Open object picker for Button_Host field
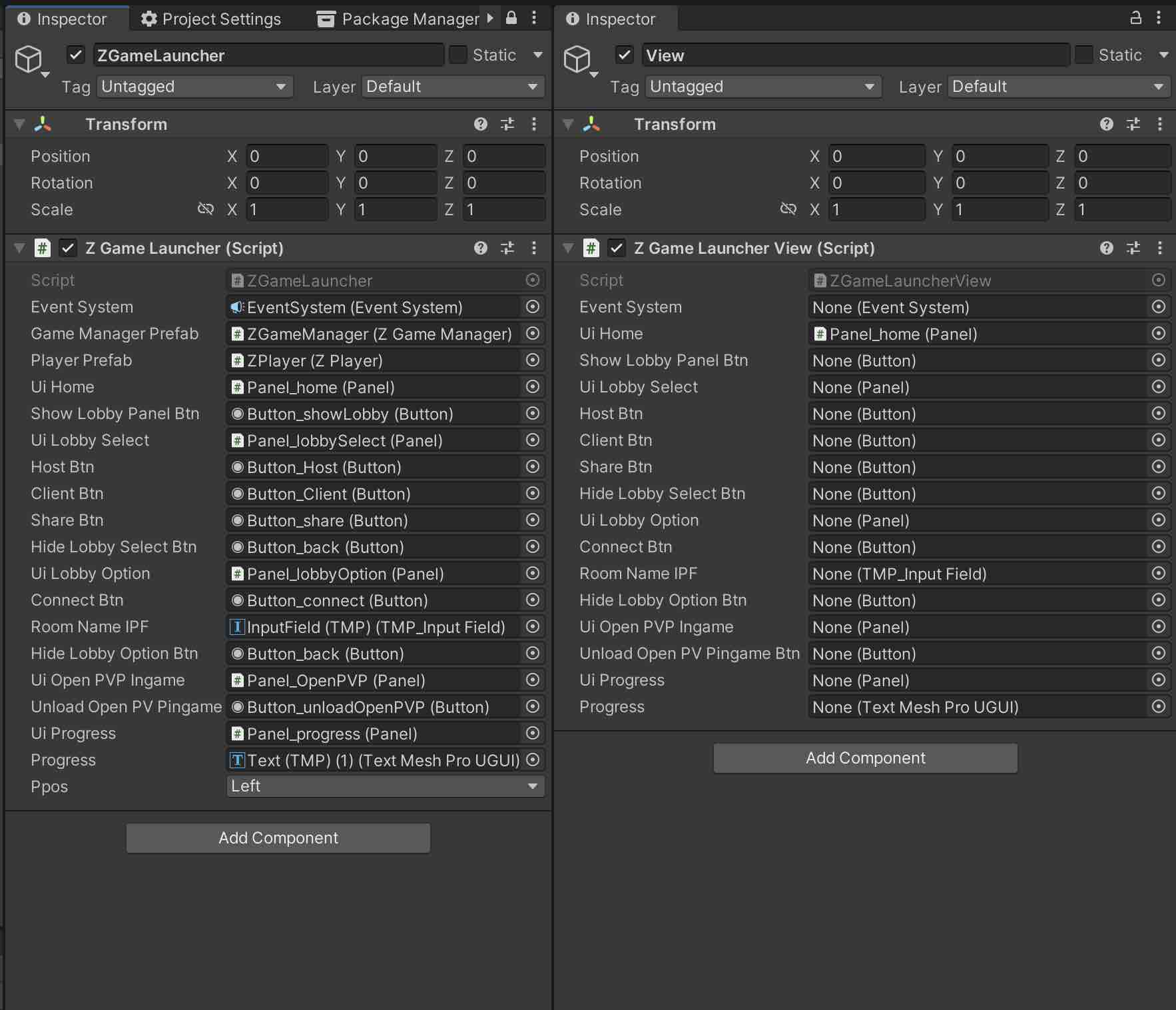The image size is (1176, 1010). [x=533, y=467]
